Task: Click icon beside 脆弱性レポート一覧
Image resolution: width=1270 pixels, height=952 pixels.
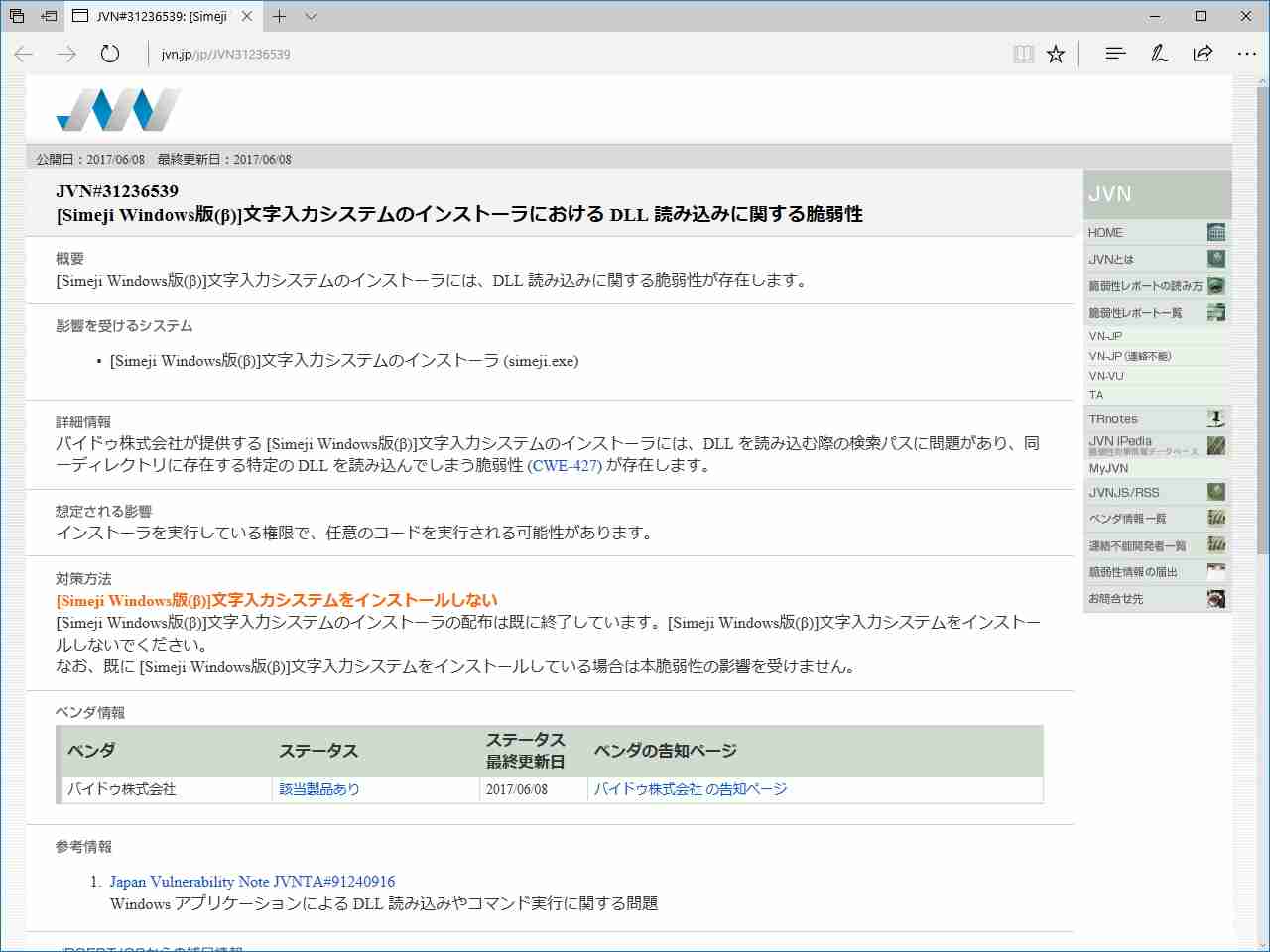Action: [x=1216, y=312]
